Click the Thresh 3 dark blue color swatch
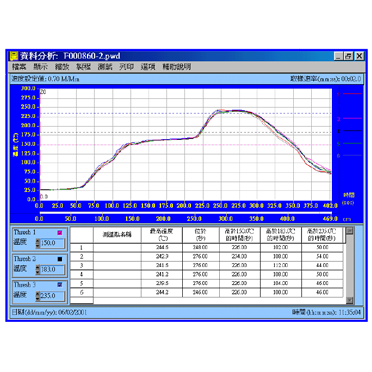This screenshot has height=372, width=372. pos(60,285)
